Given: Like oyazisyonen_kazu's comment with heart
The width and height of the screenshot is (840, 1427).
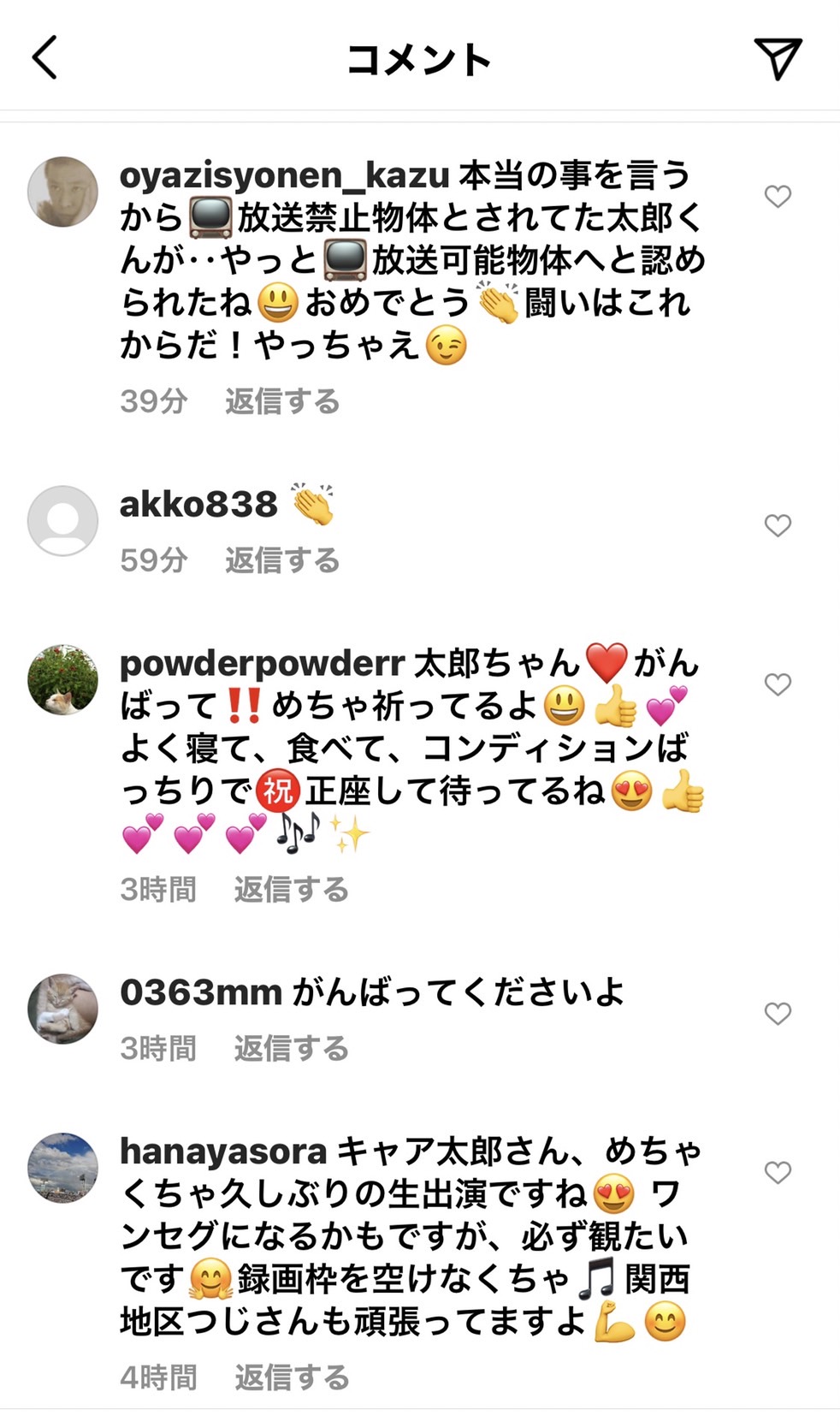Looking at the screenshot, I should (x=778, y=196).
